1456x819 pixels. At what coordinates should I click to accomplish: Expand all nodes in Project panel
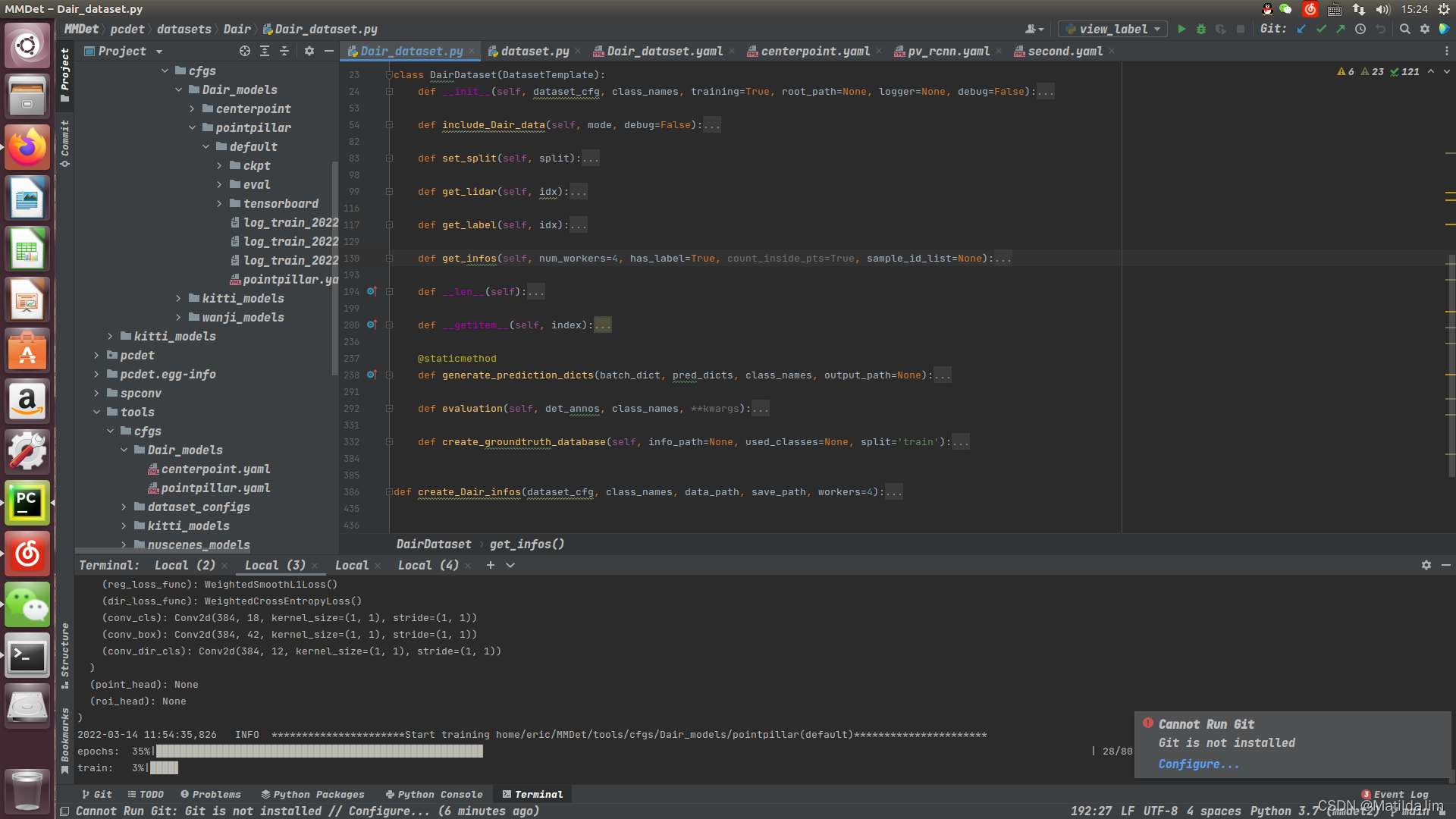pyautogui.click(x=265, y=51)
